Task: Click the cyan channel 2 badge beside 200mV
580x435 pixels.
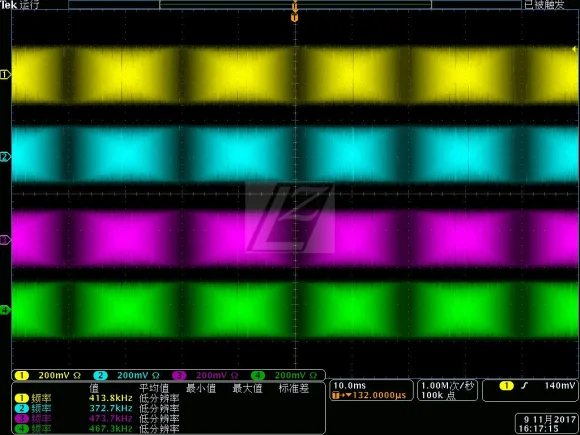Action: click(100, 375)
